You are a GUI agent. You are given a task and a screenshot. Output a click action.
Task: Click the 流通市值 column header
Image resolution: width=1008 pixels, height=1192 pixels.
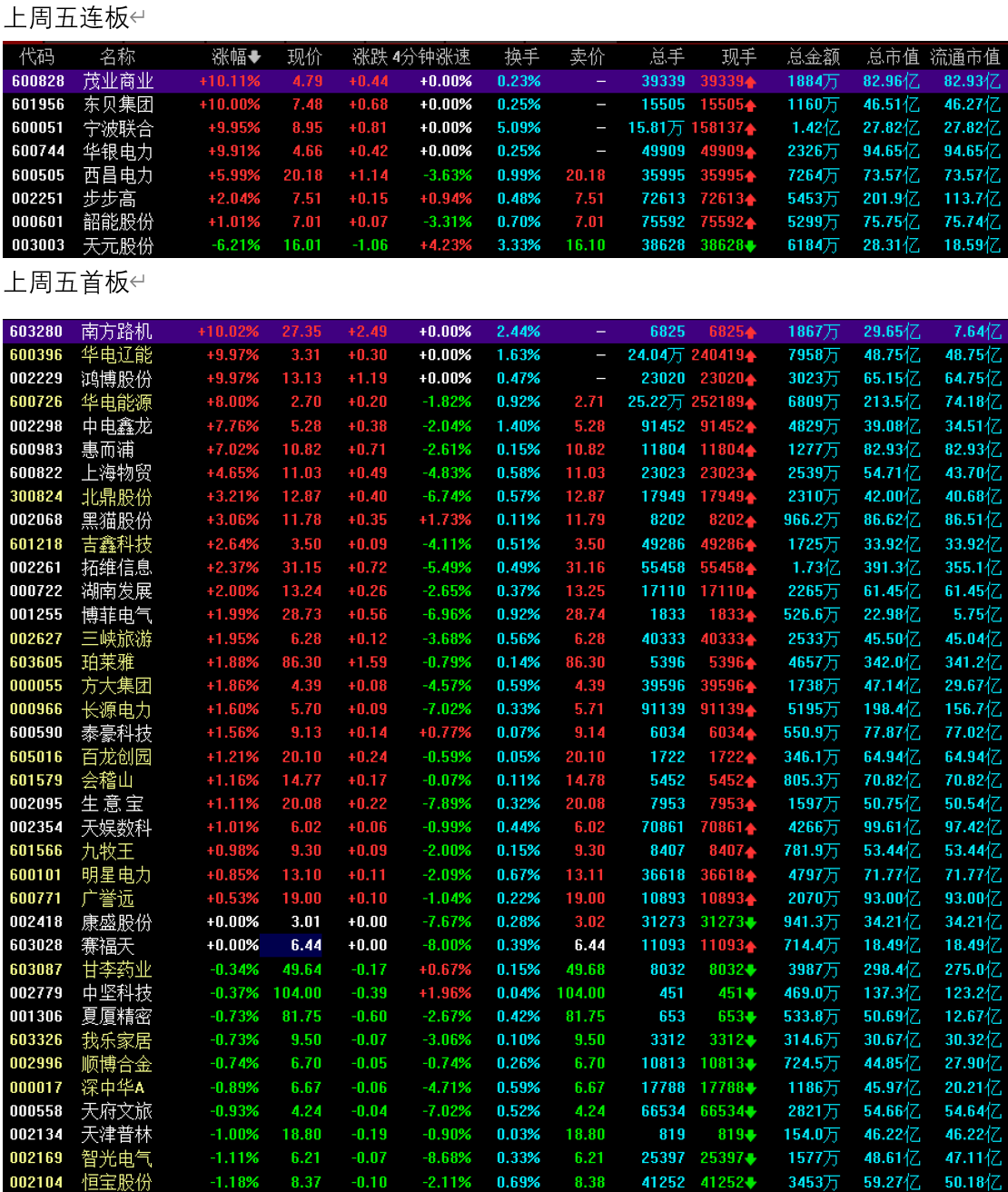click(964, 57)
